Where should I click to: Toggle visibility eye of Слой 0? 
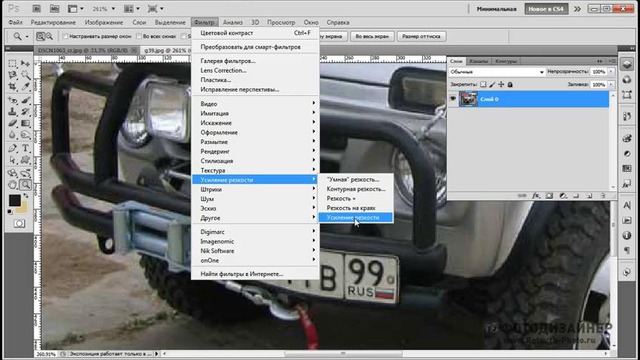point(453,99)
